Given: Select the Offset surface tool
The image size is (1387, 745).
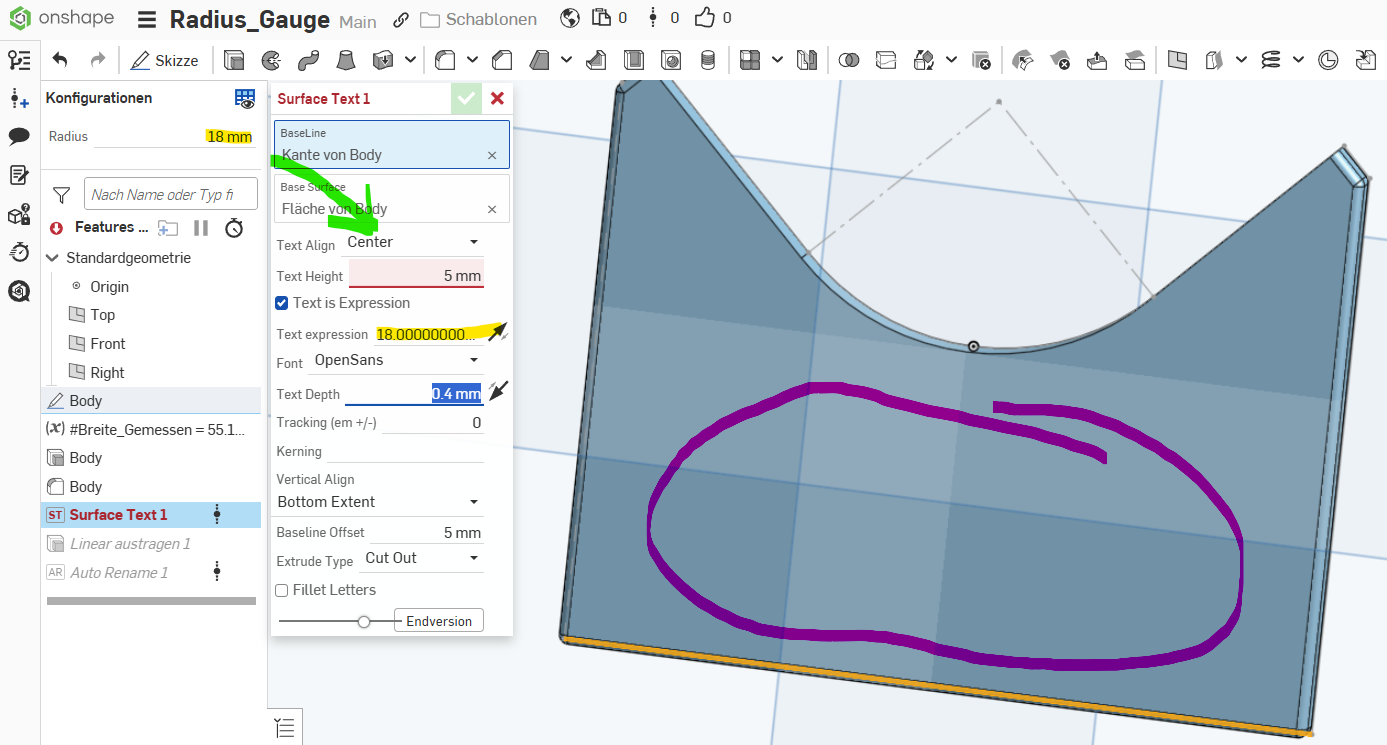Looking at the screenshot, I should (1134, 60).
